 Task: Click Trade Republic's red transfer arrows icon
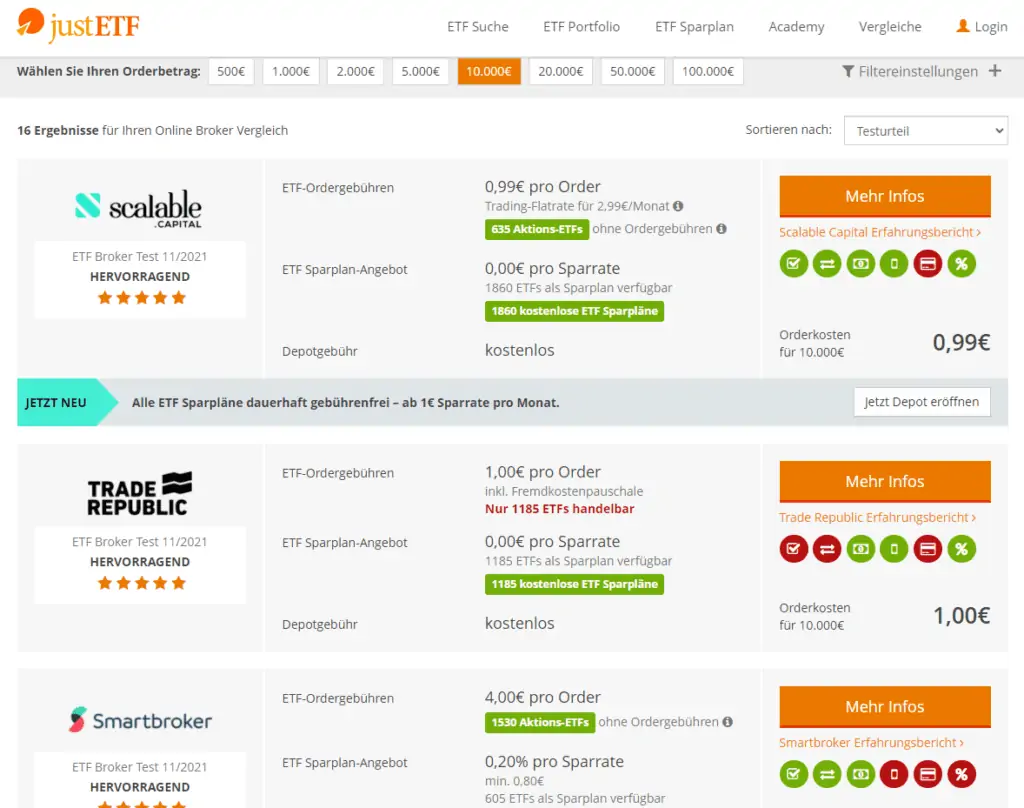point(827,549)
